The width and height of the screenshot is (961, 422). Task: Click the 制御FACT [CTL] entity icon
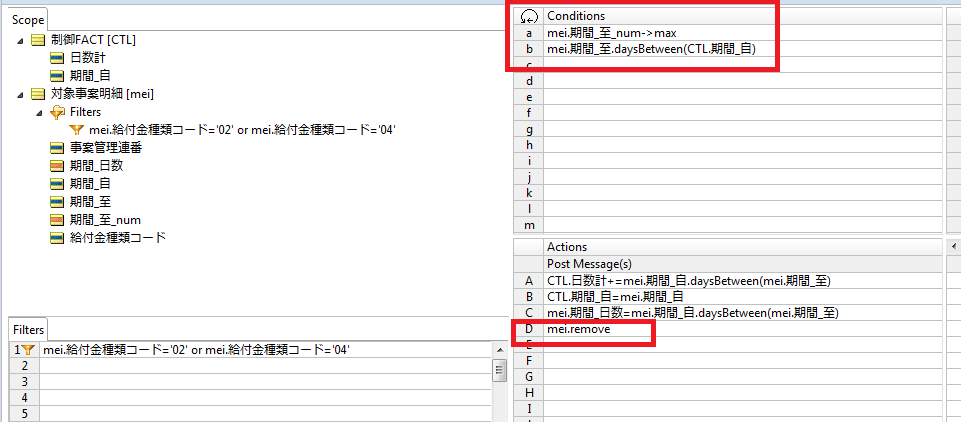coord(38,41)
